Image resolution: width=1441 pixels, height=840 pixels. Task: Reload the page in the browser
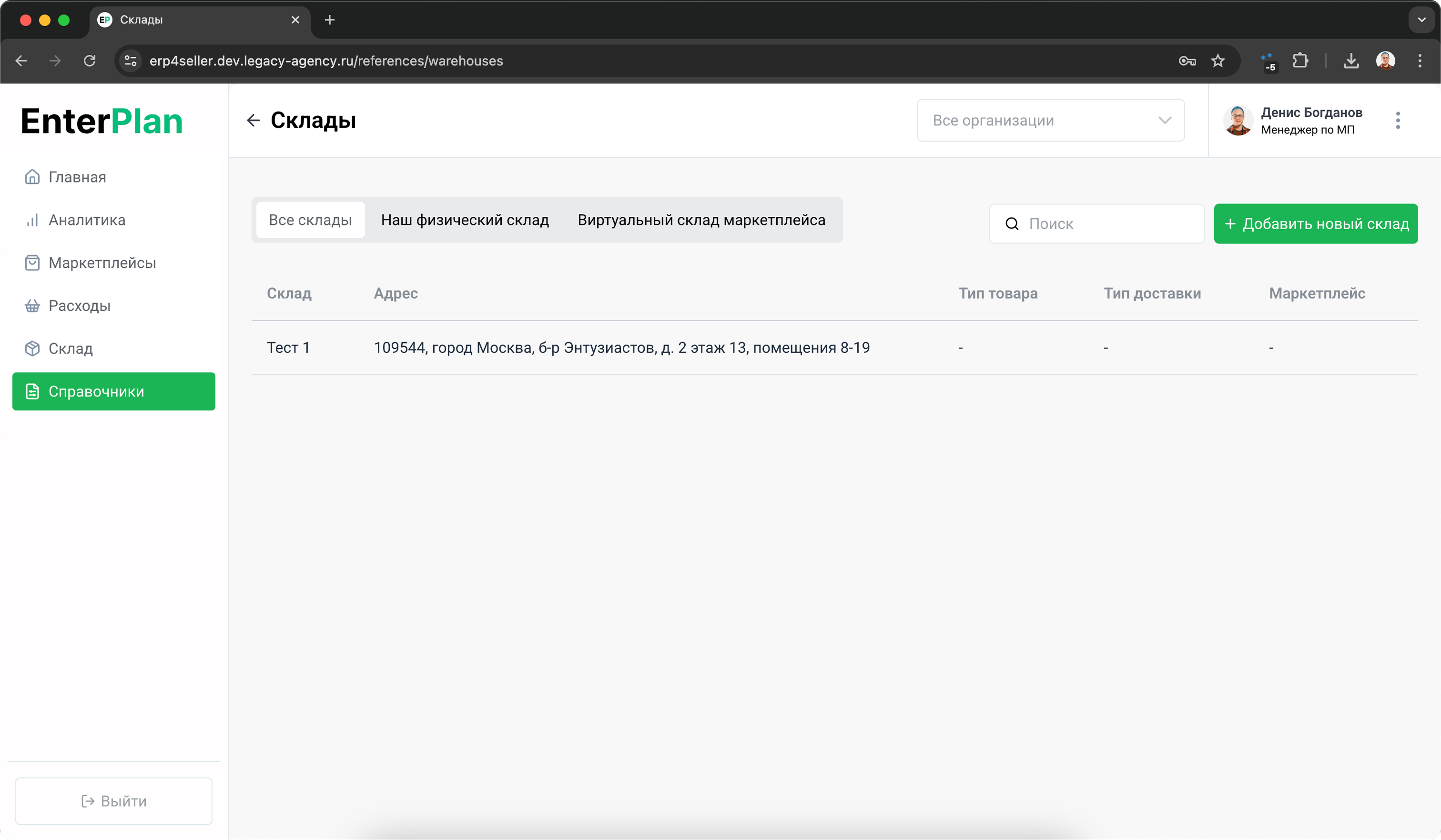pyautogui.click(x=90, y=61)
